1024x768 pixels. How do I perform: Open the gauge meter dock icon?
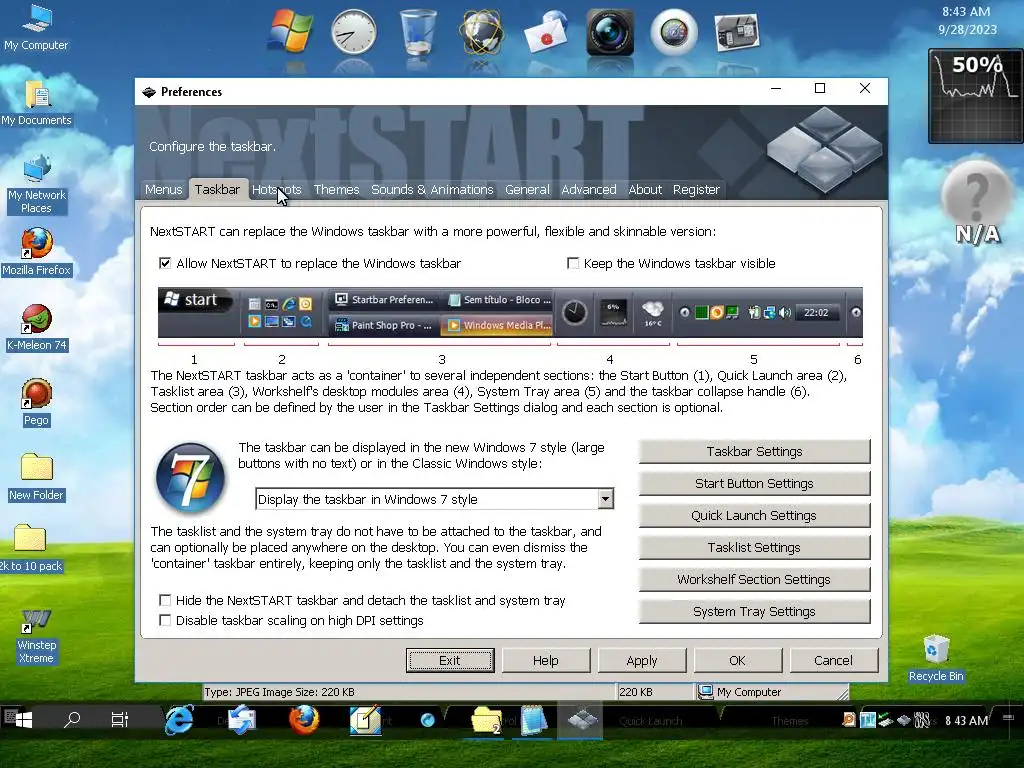(674, 32)
